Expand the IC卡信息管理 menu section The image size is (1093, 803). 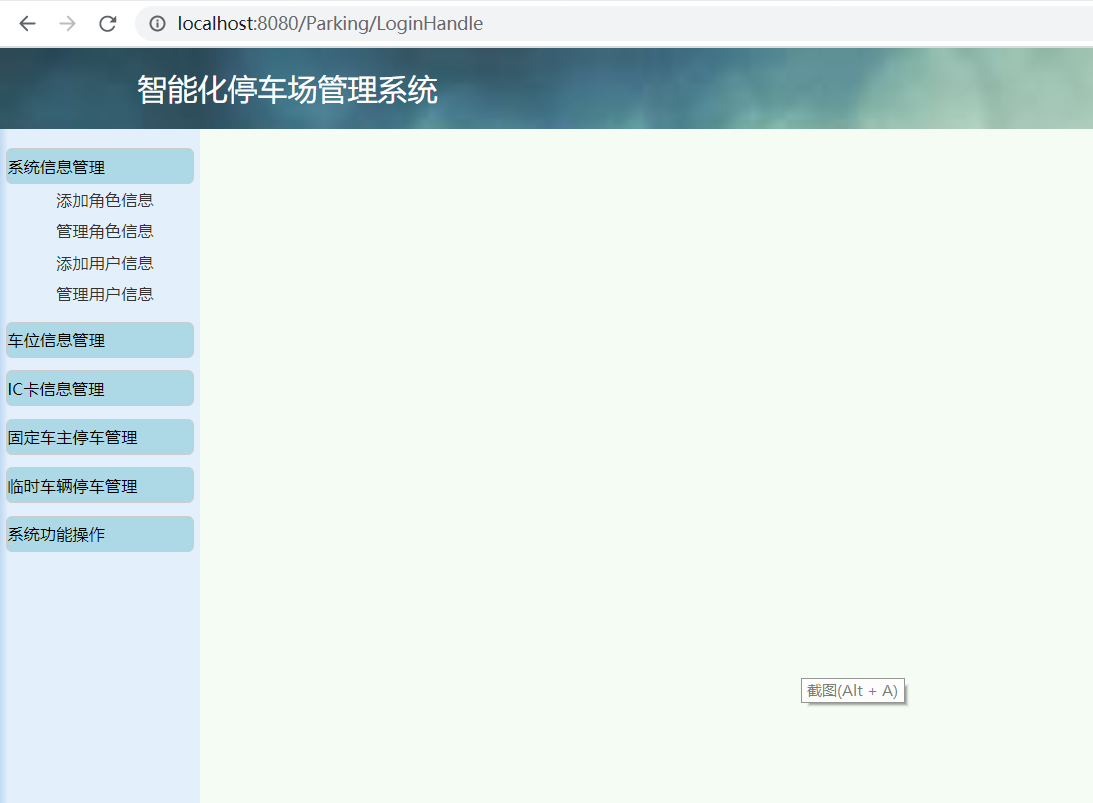point(100,388)
